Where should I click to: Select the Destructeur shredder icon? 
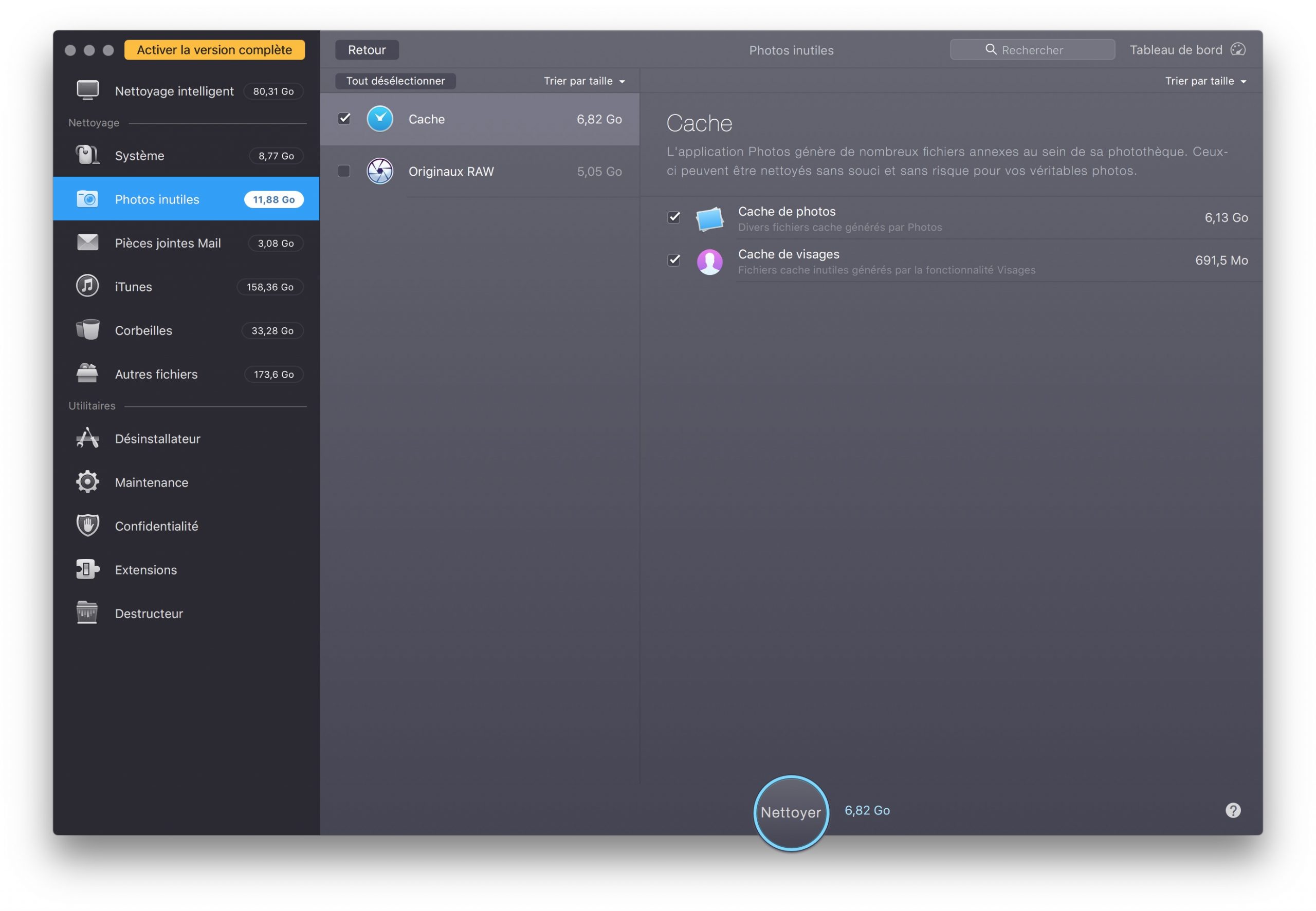(87, 613)
